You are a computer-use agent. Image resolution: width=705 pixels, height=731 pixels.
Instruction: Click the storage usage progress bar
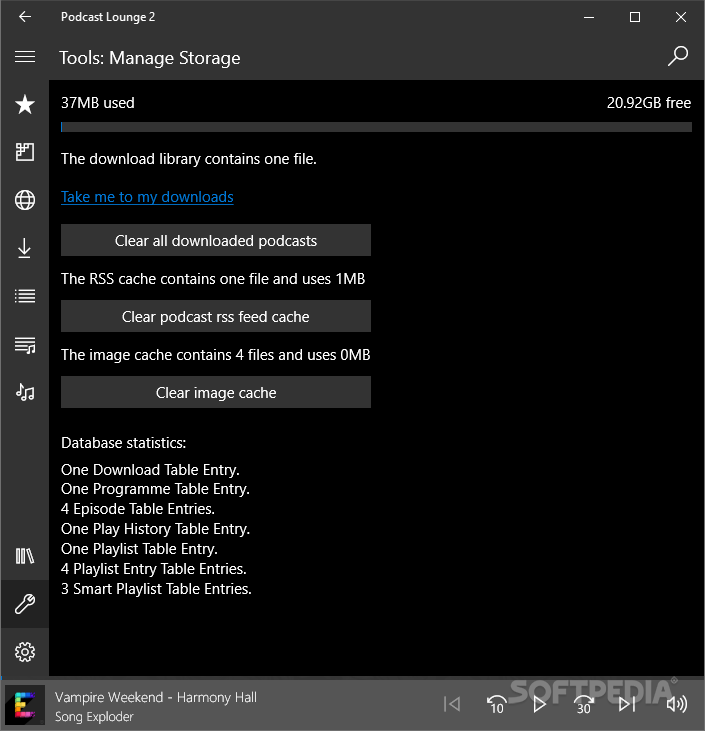pos(376,127)
